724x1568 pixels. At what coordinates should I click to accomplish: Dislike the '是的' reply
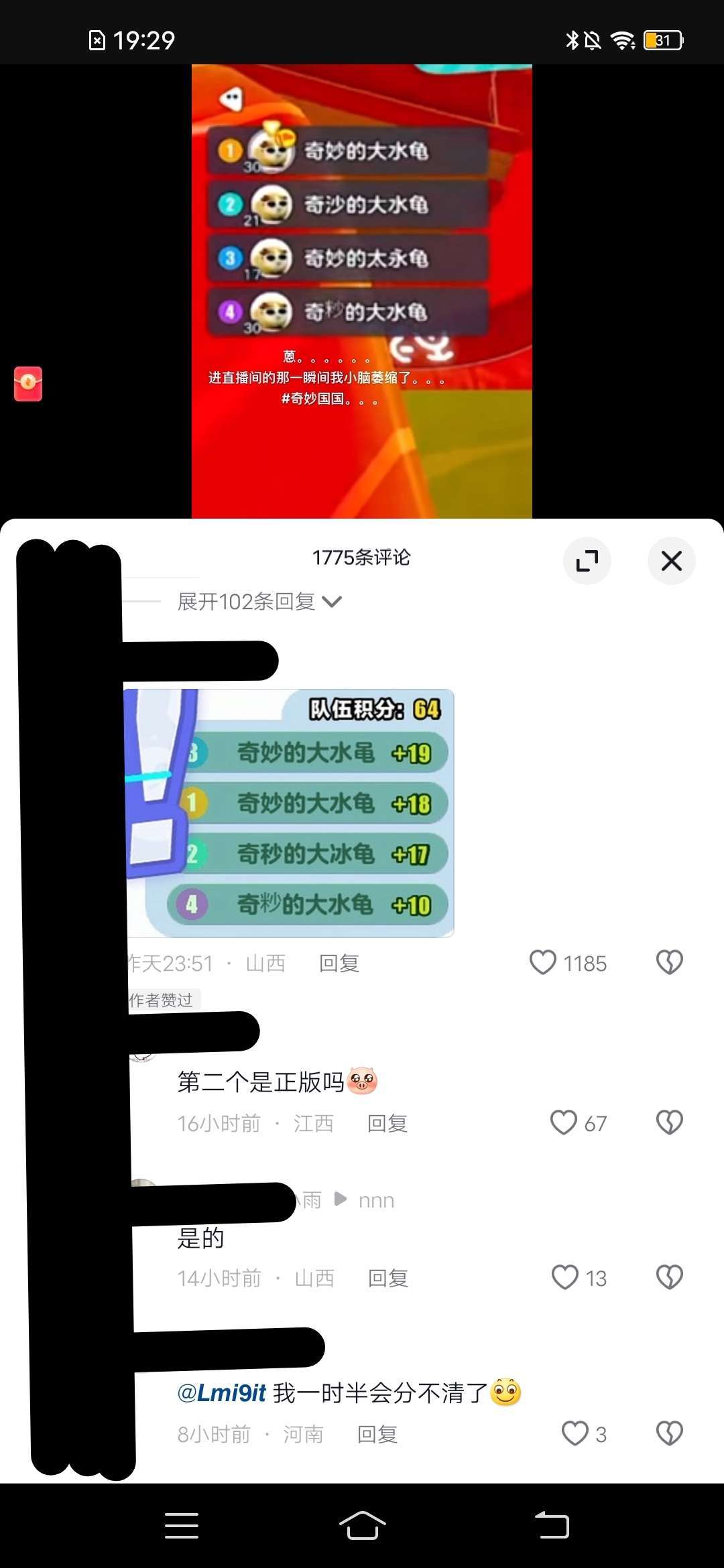click(669, 1277)
